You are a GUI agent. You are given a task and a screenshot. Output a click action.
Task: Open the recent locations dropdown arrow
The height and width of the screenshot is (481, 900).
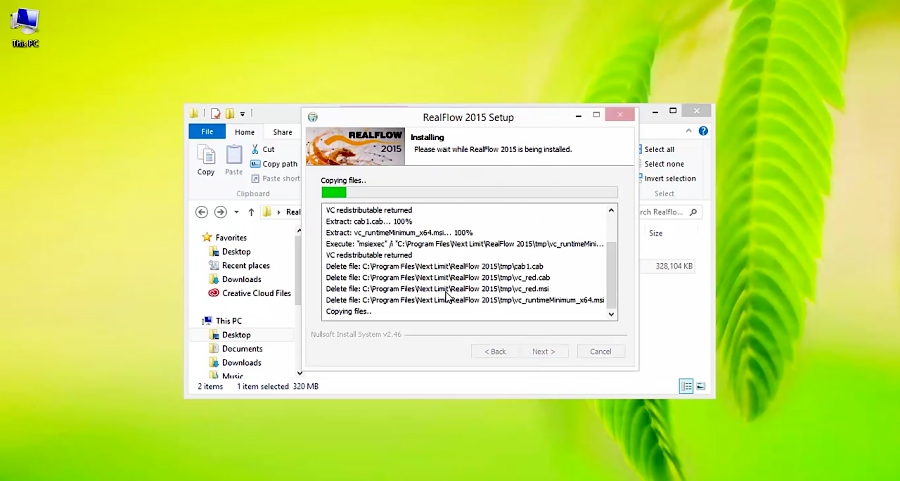(236, 212)
